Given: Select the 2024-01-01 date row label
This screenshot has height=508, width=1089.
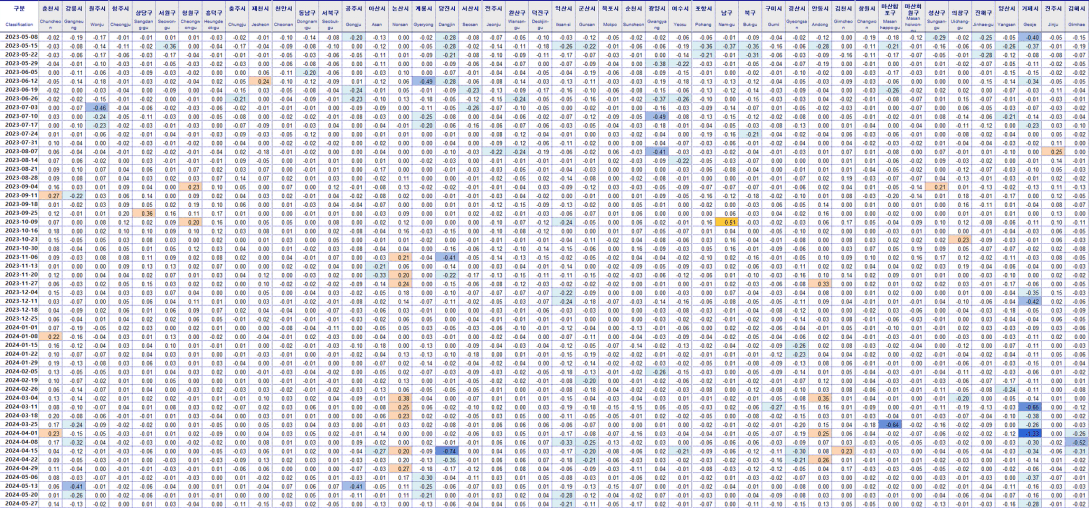Looking at the screenshot, I should pos(19,327).
